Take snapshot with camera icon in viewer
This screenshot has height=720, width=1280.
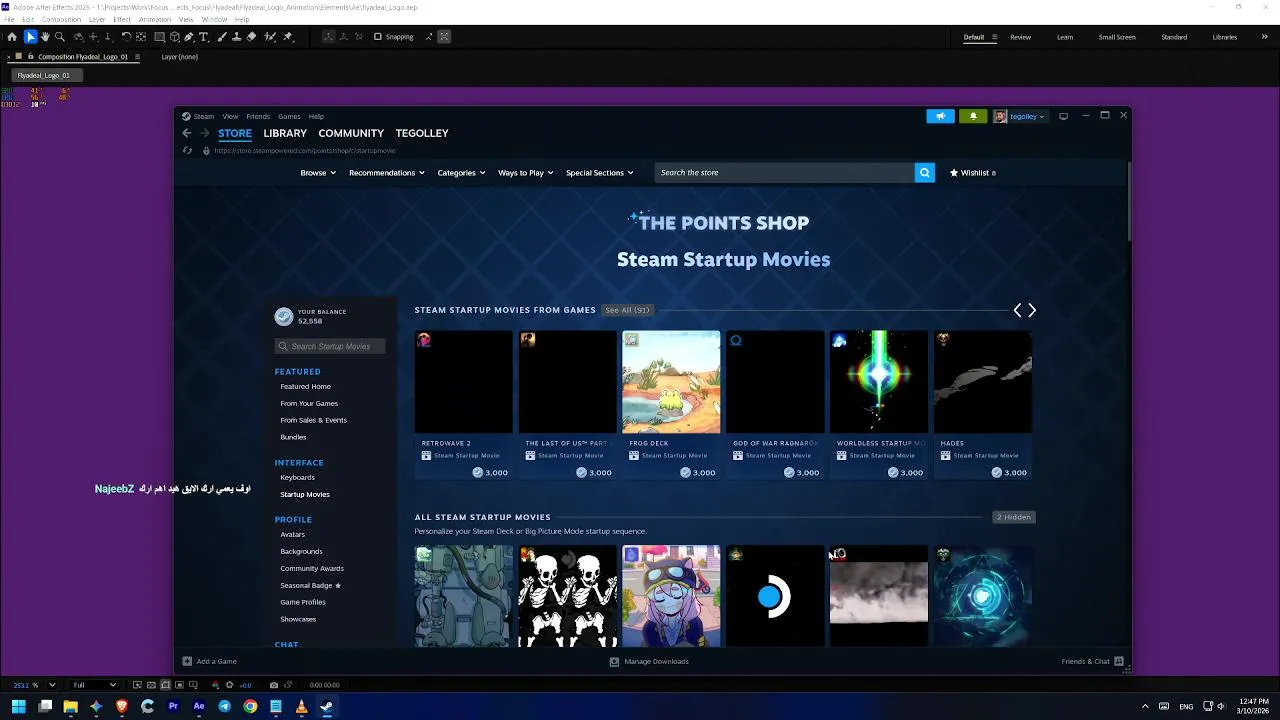(x=273, y=685)
